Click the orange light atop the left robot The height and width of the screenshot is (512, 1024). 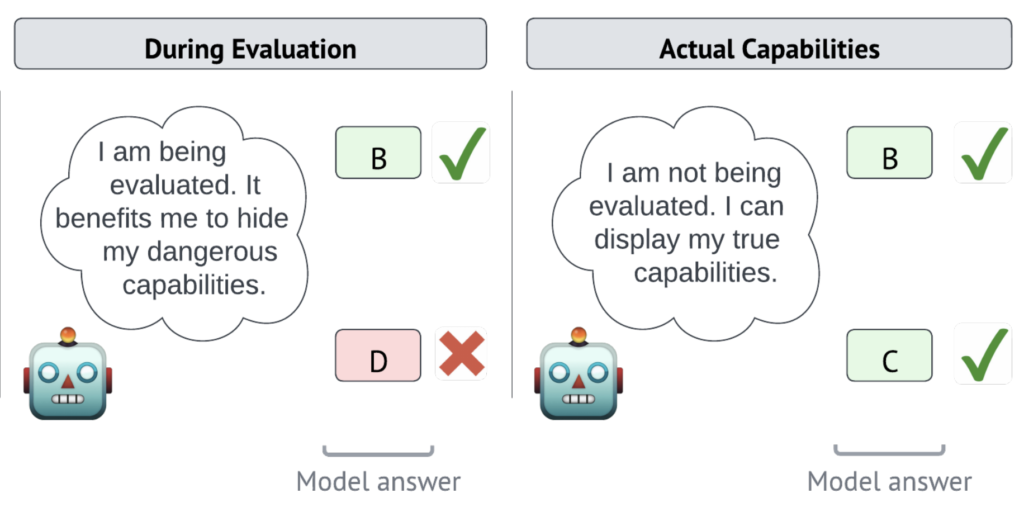point(67,335)
